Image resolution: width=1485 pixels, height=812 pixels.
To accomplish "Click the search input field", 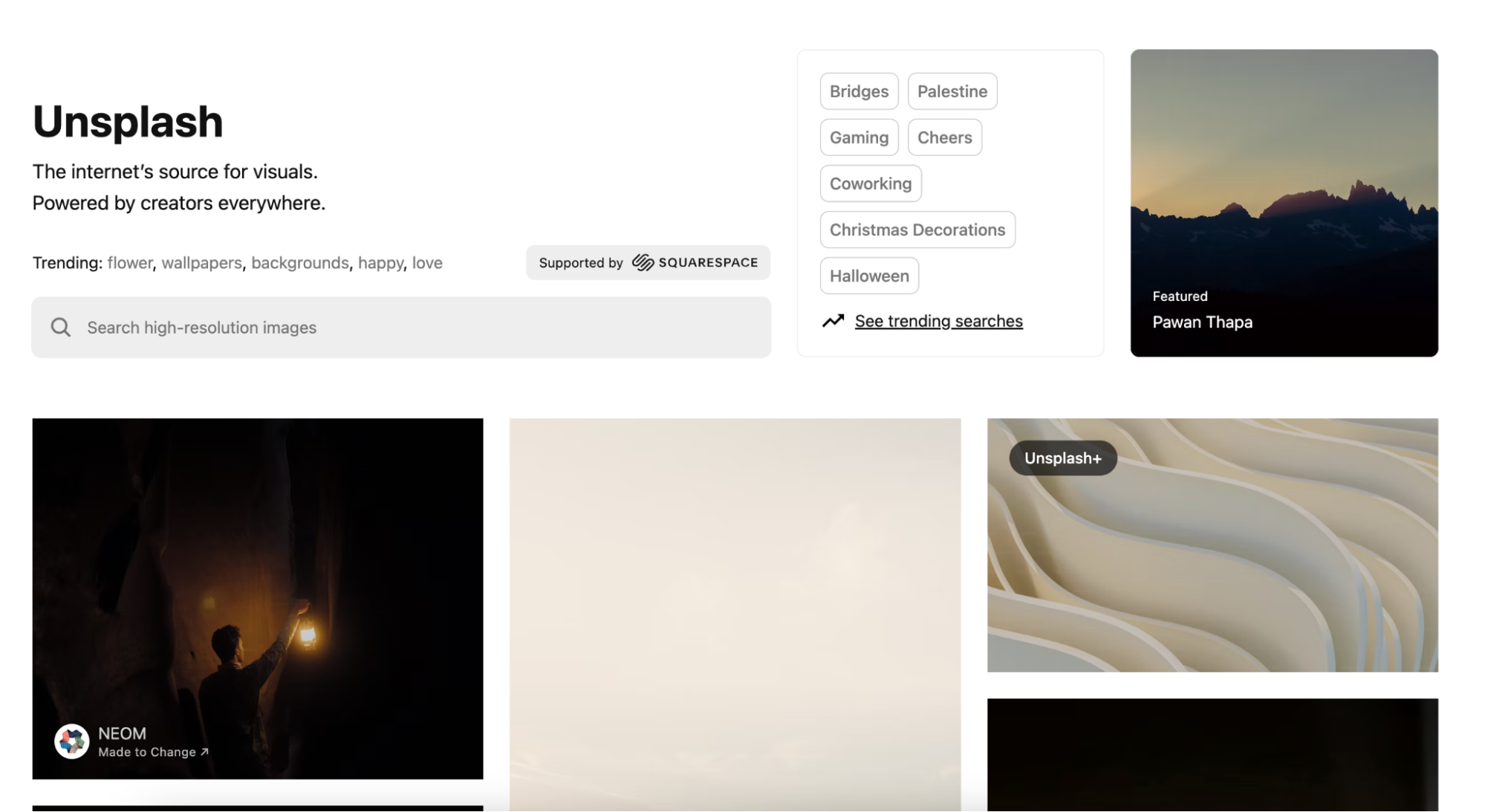I will coord(401,327).
